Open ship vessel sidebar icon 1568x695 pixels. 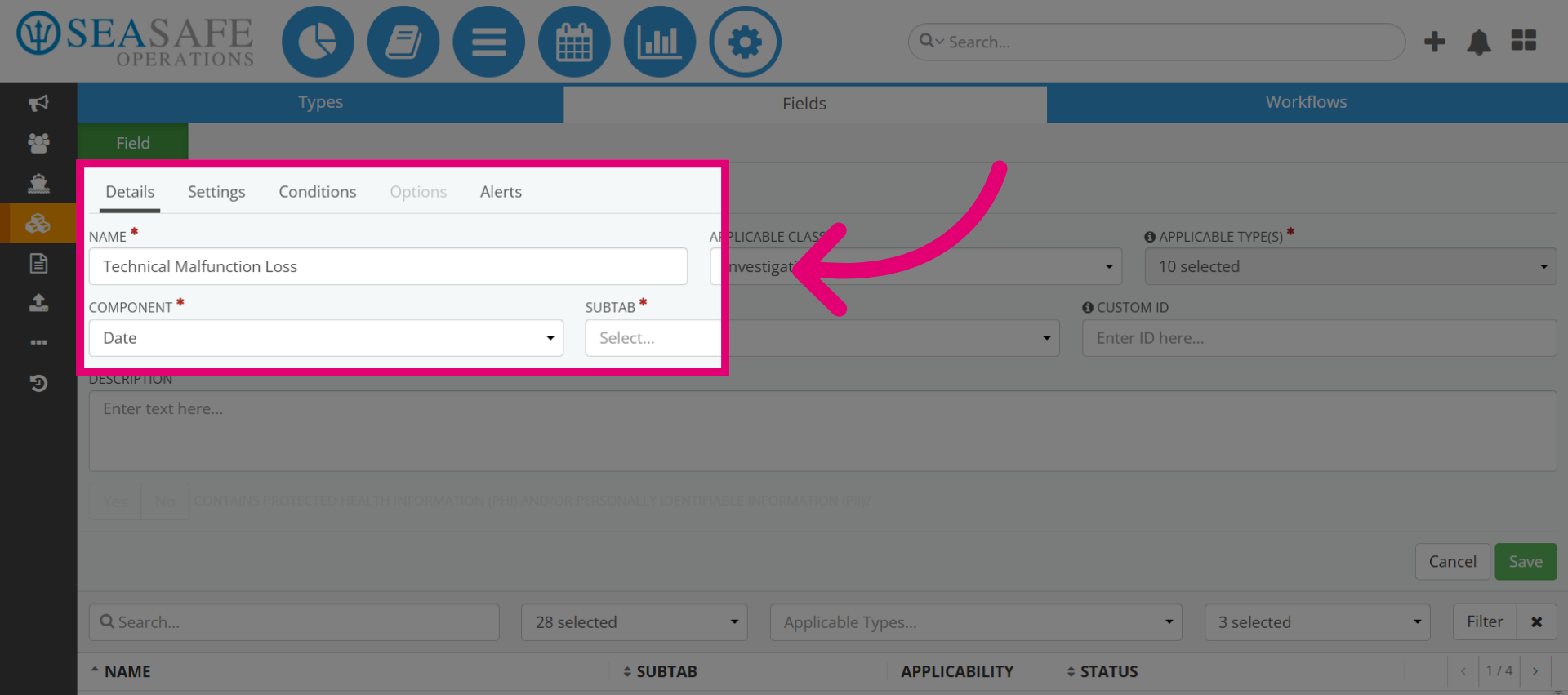tap(38, 183)
